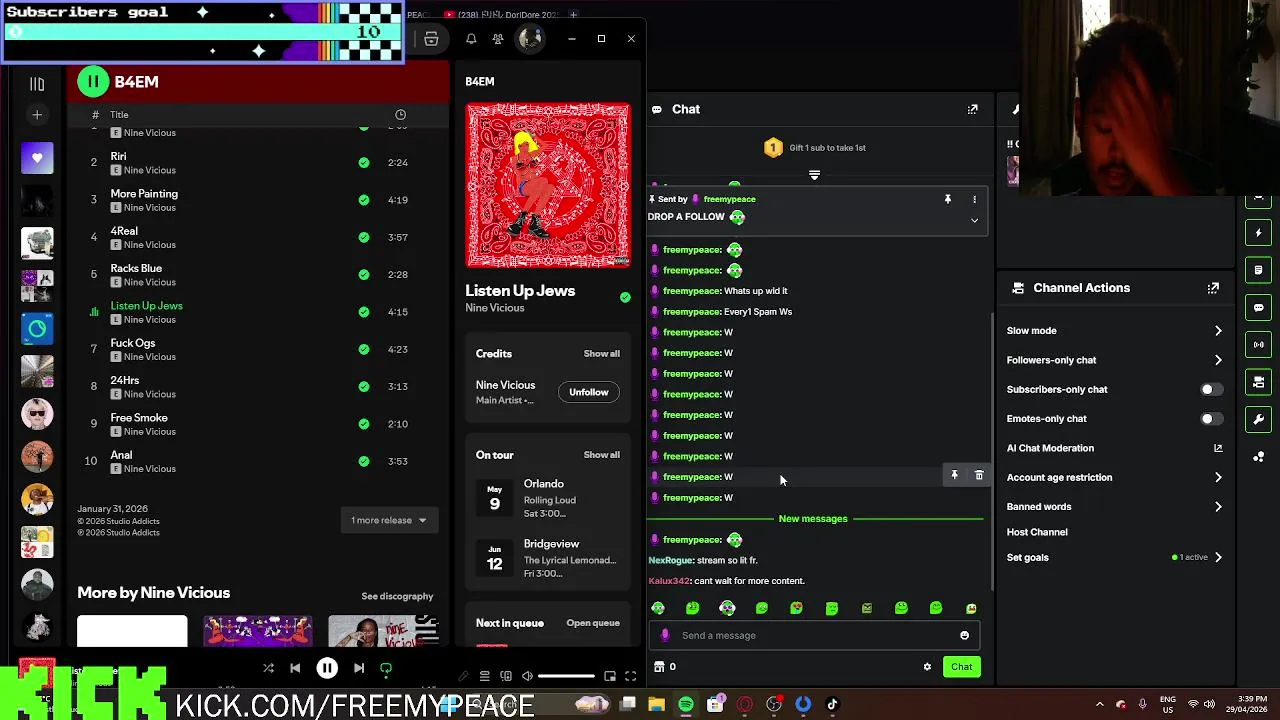This screenshot has height=720, width=1280.
Task: Open Friend Activity icon in Spotify top bar
Action: (498, 39)
